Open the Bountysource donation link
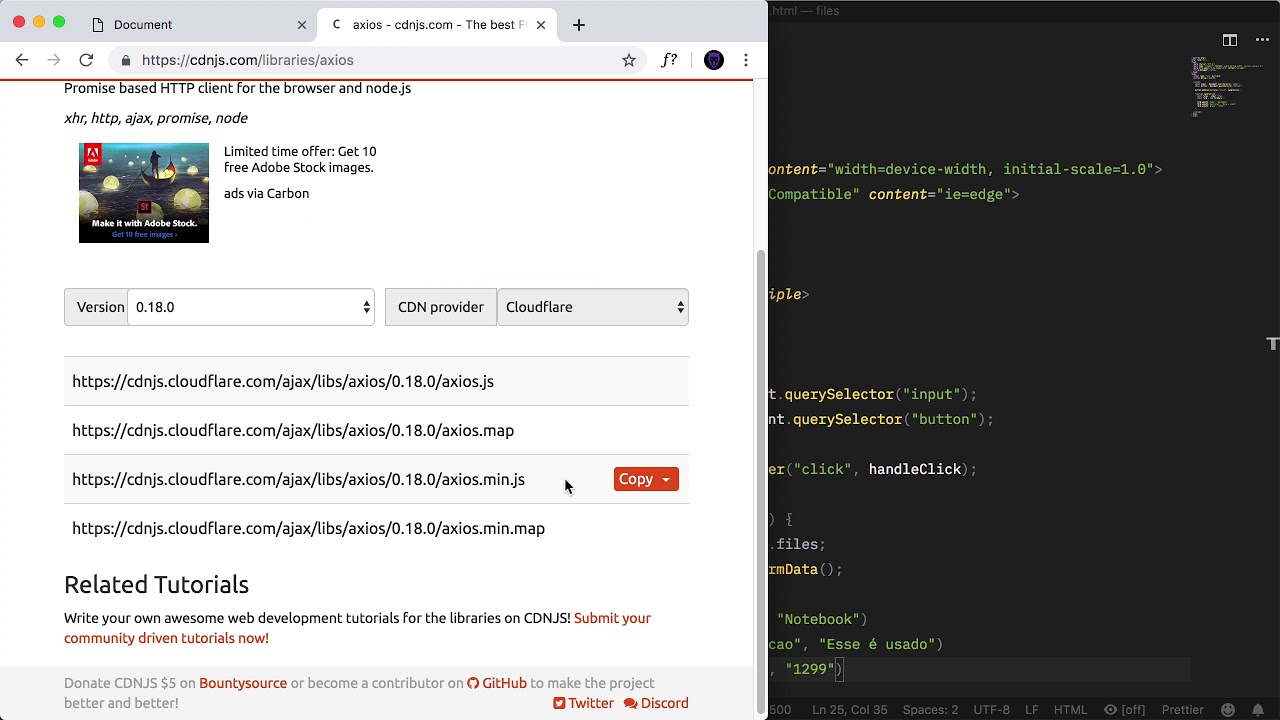The width and height of the screenshot is (1280, 720). 243,683
